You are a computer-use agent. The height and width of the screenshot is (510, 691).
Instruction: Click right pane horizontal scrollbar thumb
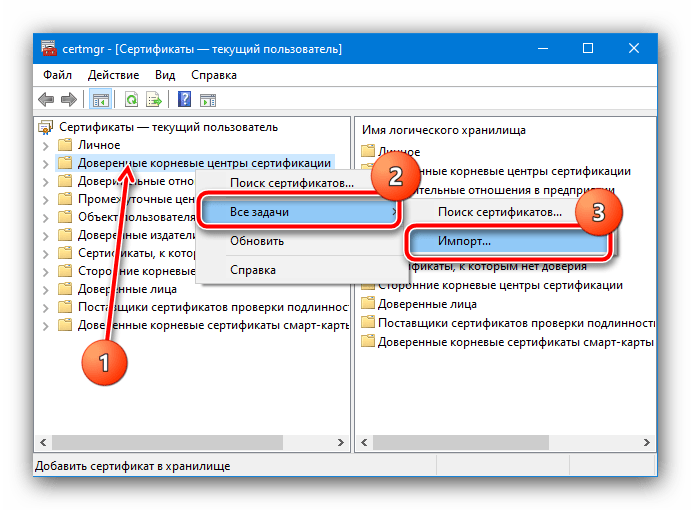(461, 442)
